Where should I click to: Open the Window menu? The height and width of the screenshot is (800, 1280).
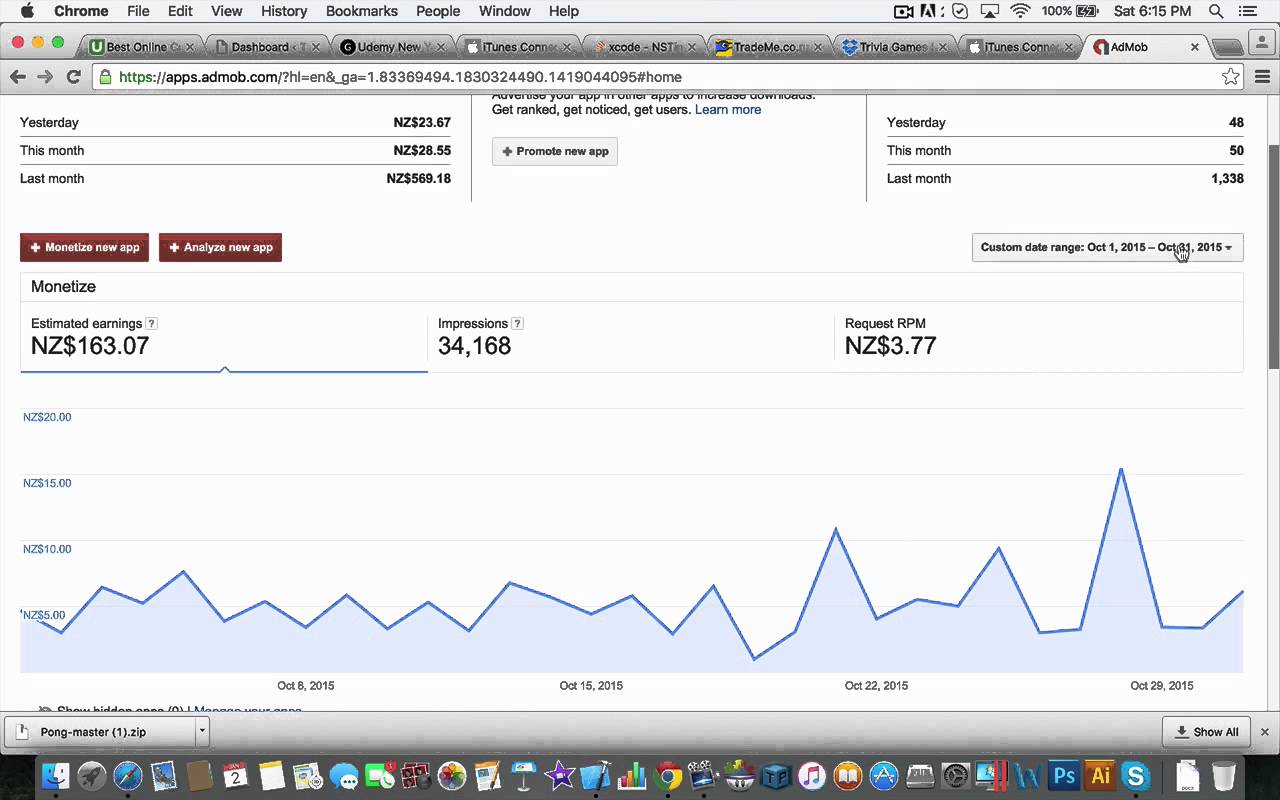(505, 11)
